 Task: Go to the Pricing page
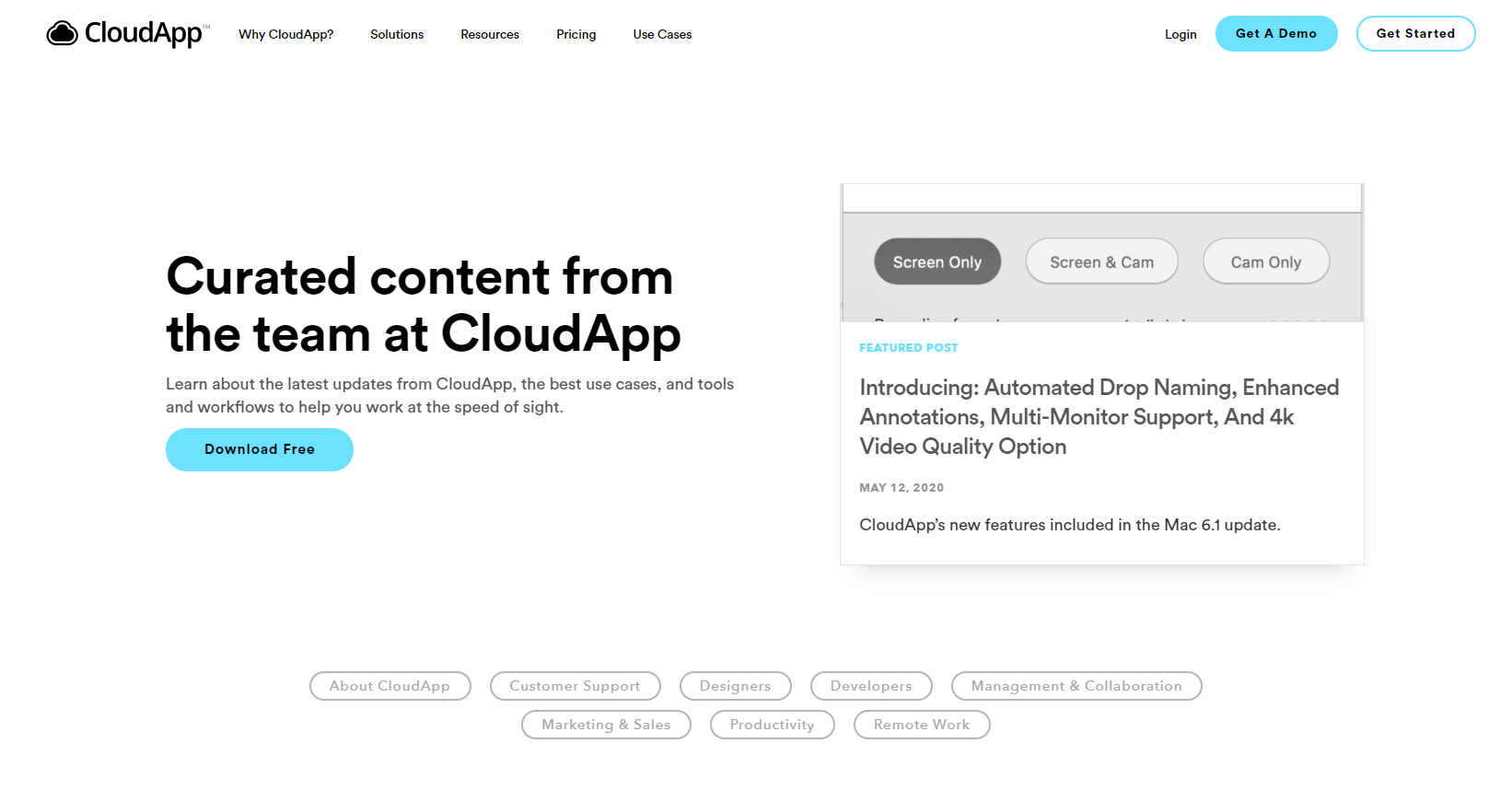[576, 34]
